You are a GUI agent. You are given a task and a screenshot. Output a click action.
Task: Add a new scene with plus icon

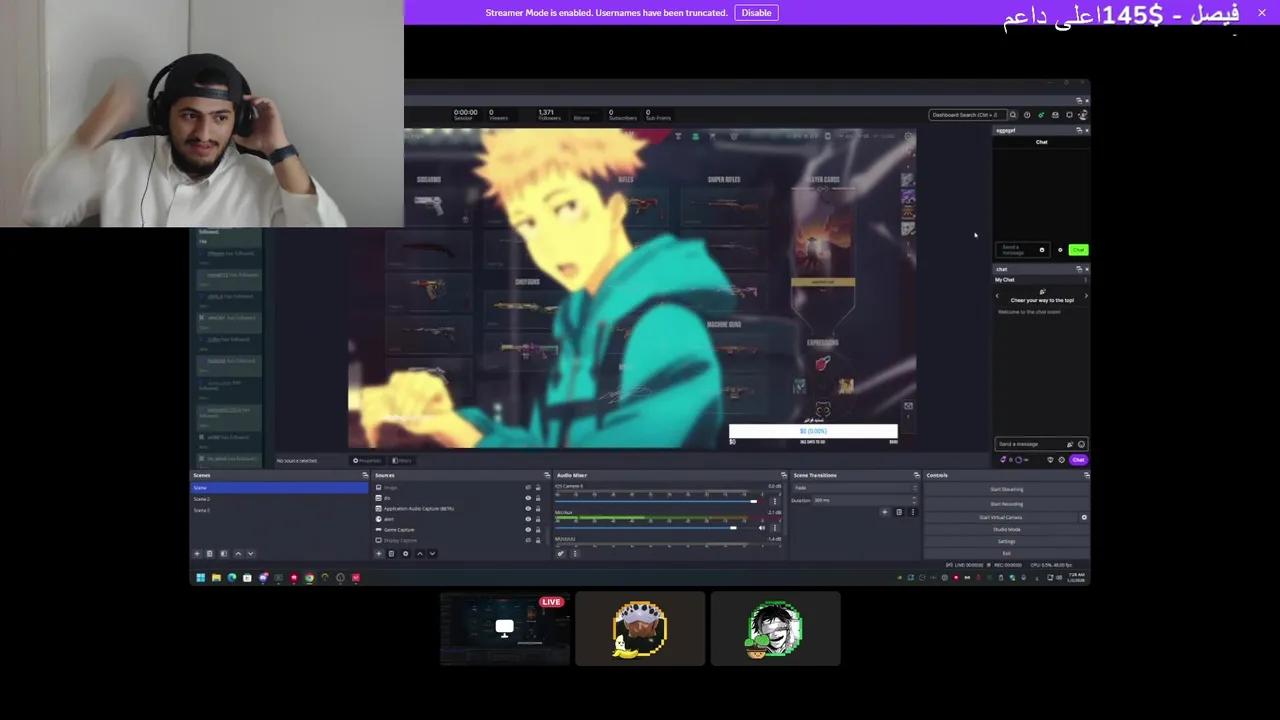(197, 553)
